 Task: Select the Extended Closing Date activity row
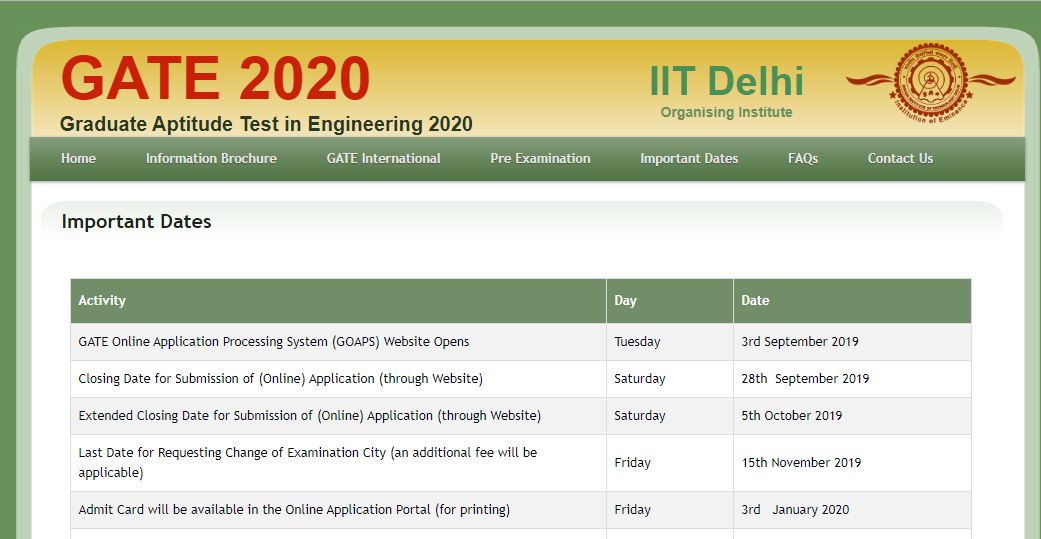click(309, 416)
